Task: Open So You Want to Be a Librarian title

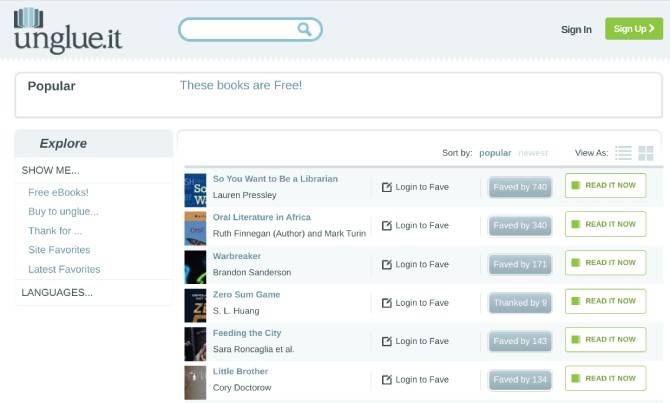Action: click(x=275, y=179)
